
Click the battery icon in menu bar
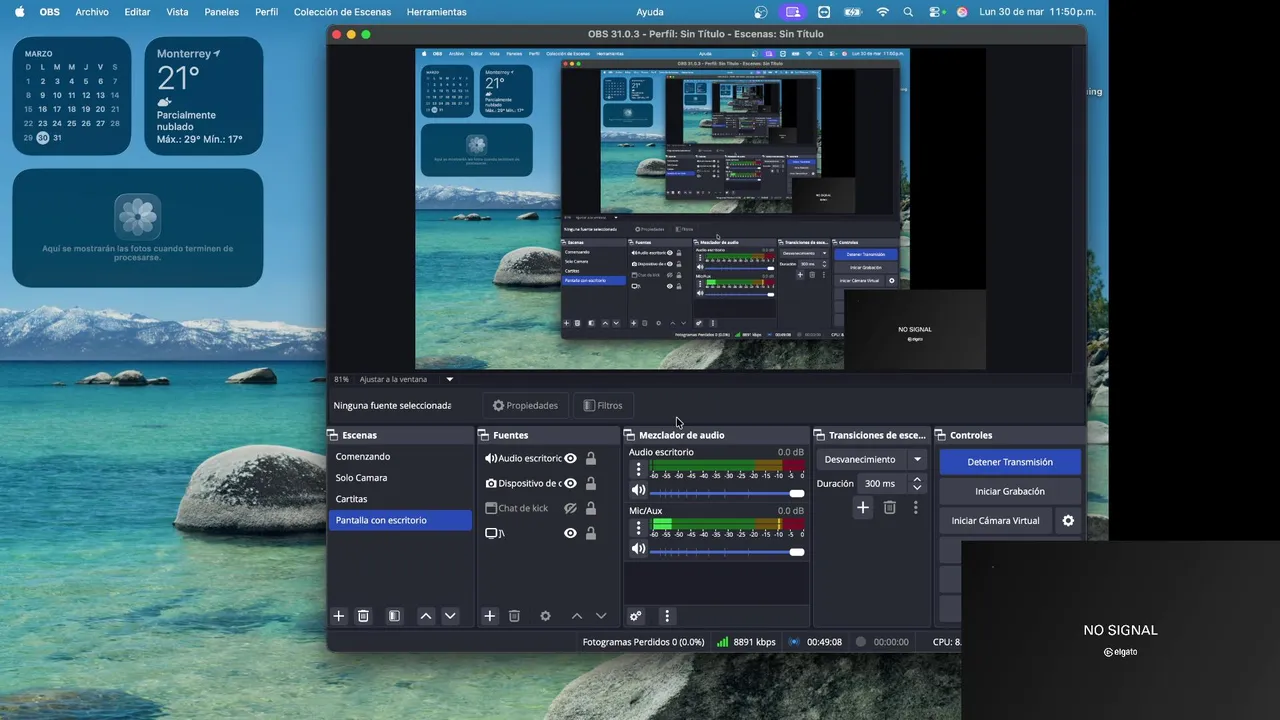854,12
